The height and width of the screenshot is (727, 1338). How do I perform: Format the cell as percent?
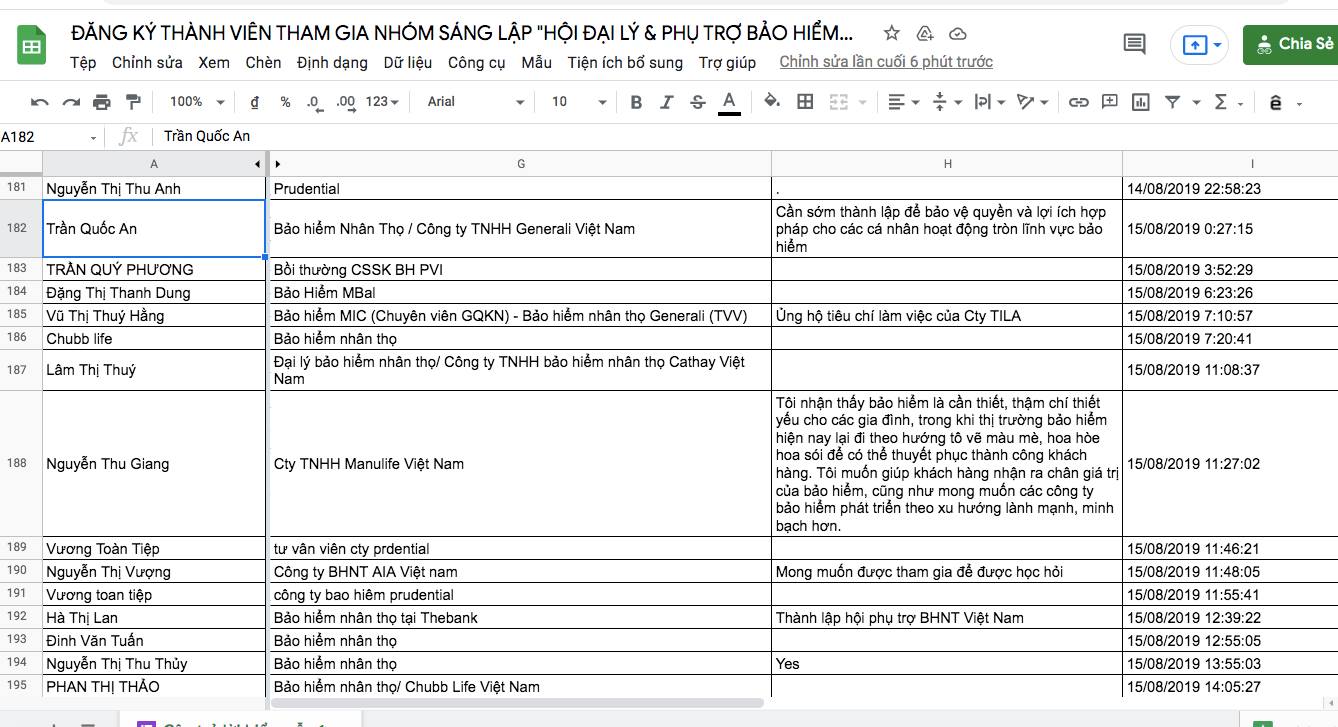[285, 102]
